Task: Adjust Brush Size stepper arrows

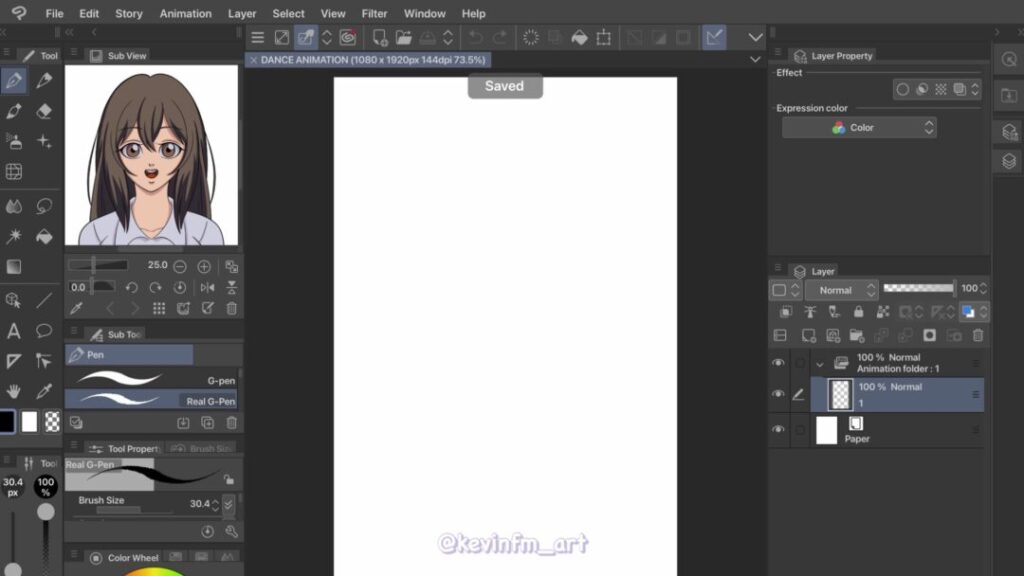Action: point(216,504)
